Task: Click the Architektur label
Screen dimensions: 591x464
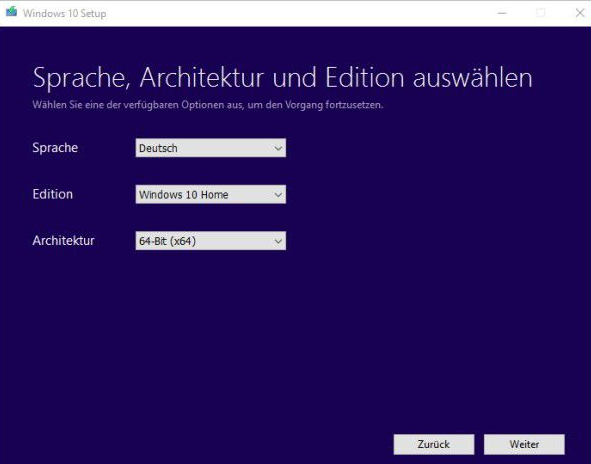Action: (63, 240)
